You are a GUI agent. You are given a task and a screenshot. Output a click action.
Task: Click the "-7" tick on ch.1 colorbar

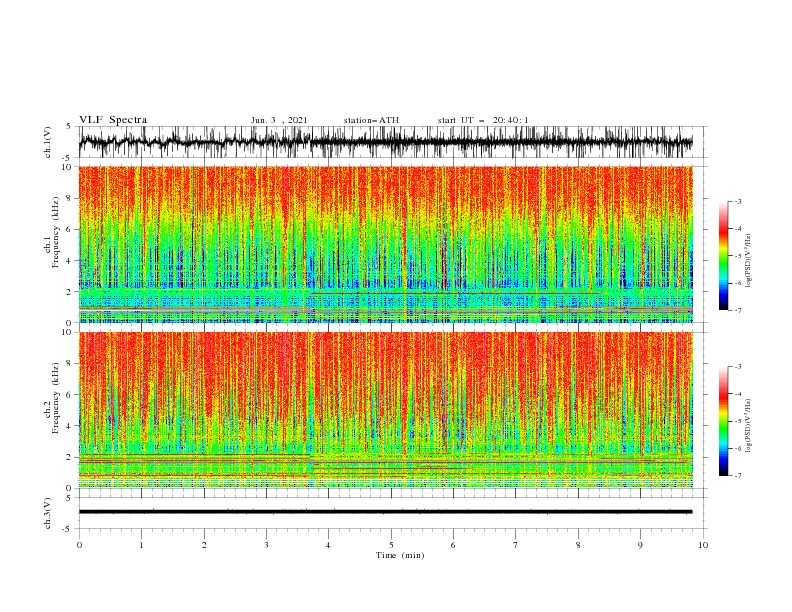(737, 310)
